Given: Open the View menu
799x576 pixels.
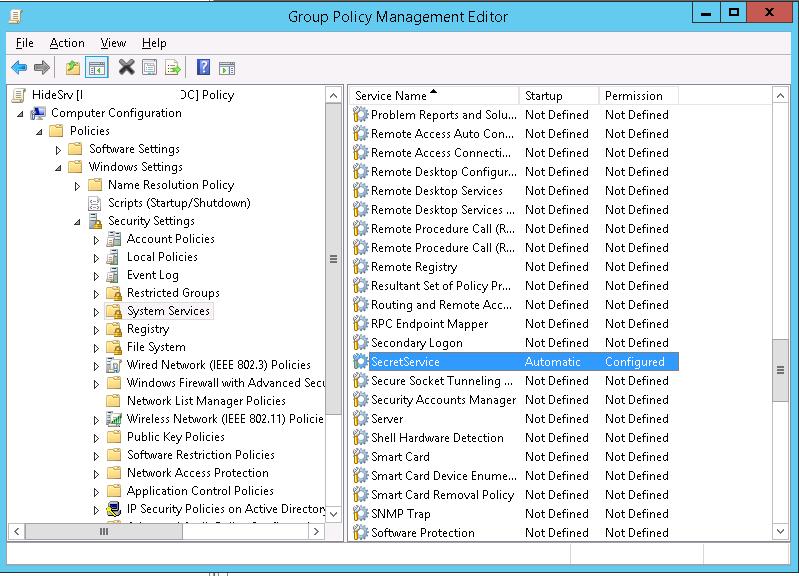Looking at the screenshot, I should pos(113,43).
